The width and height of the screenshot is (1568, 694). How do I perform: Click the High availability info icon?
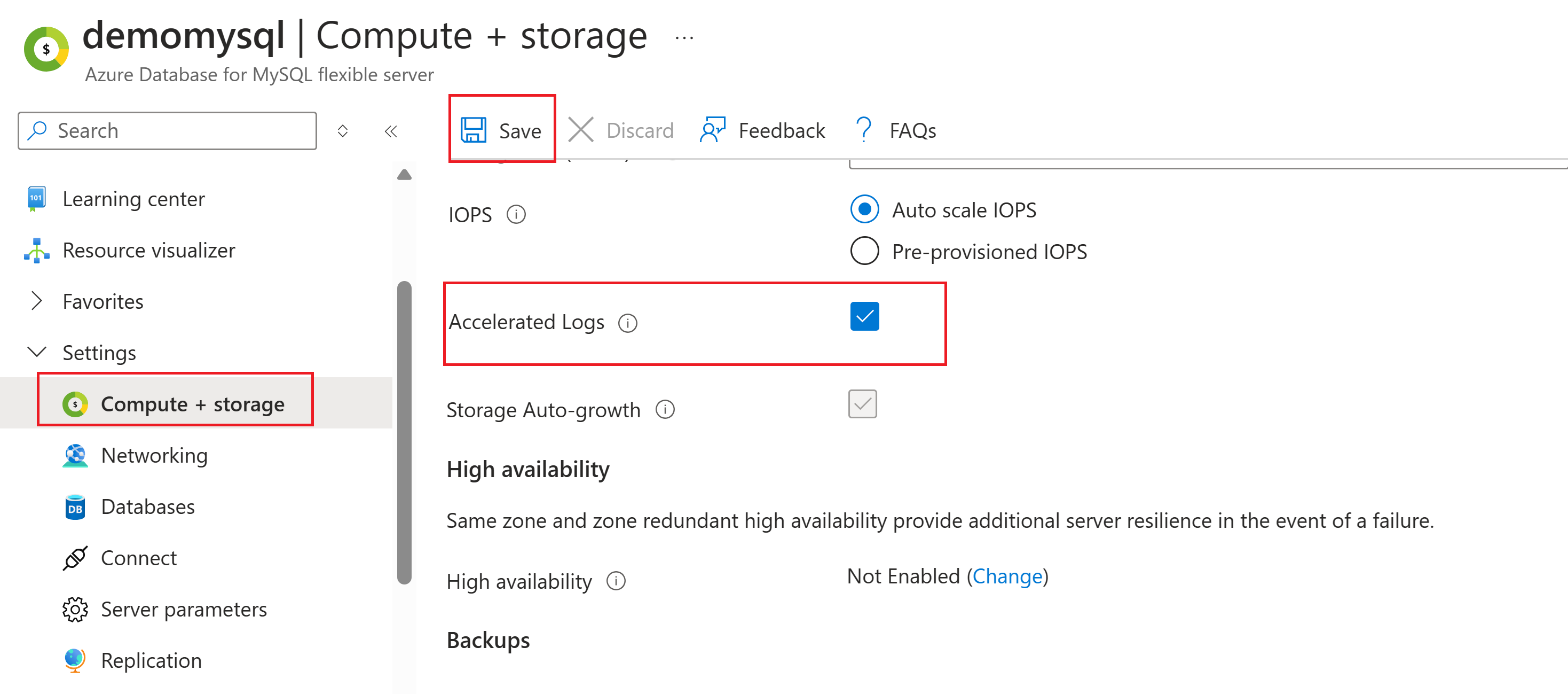pos(616,581)
